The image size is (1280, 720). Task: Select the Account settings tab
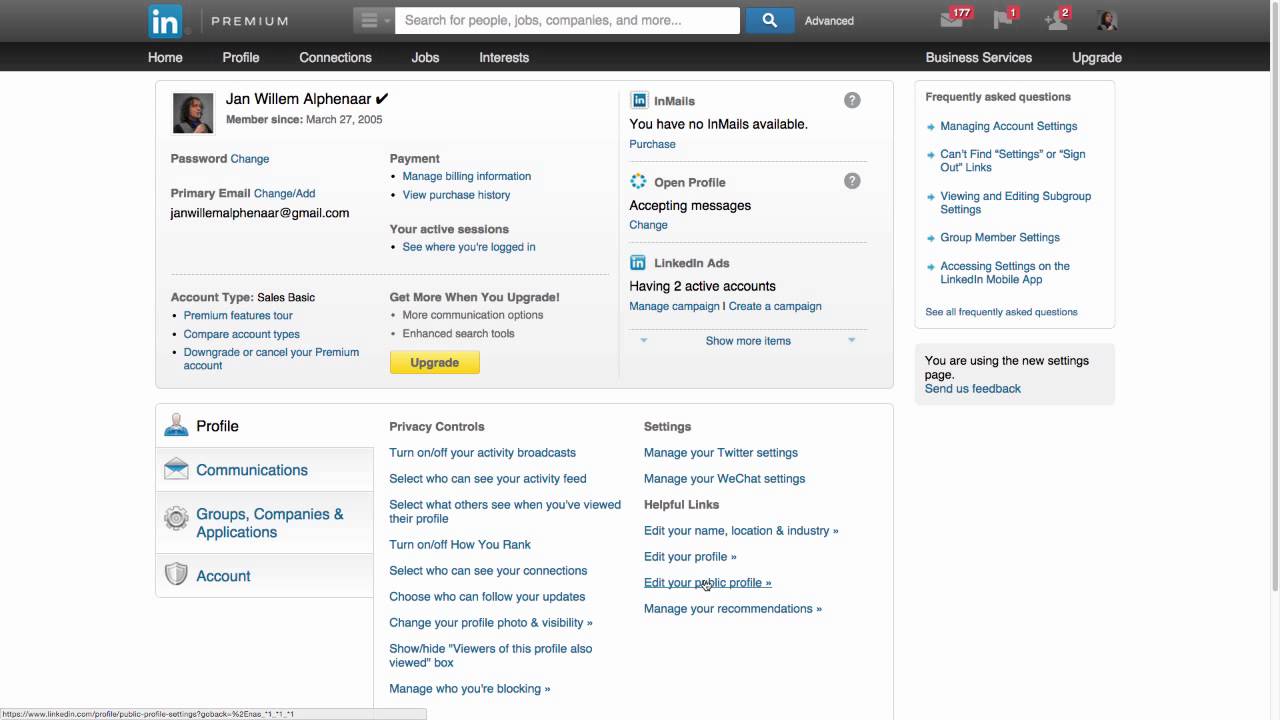click(223, 576)
